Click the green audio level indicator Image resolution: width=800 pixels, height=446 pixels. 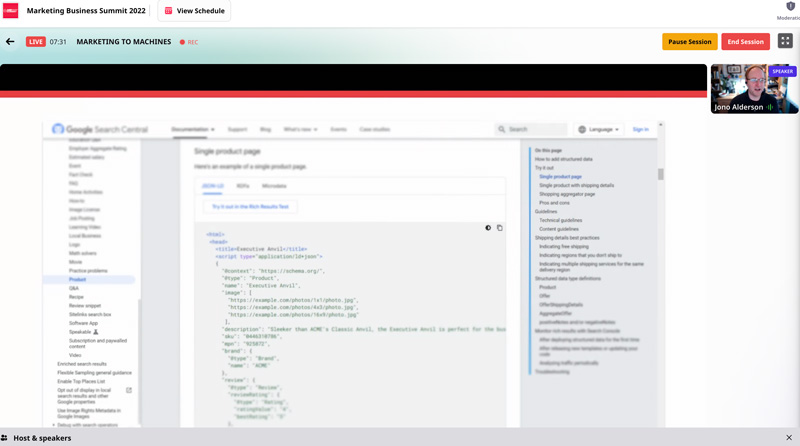(769, 107)
